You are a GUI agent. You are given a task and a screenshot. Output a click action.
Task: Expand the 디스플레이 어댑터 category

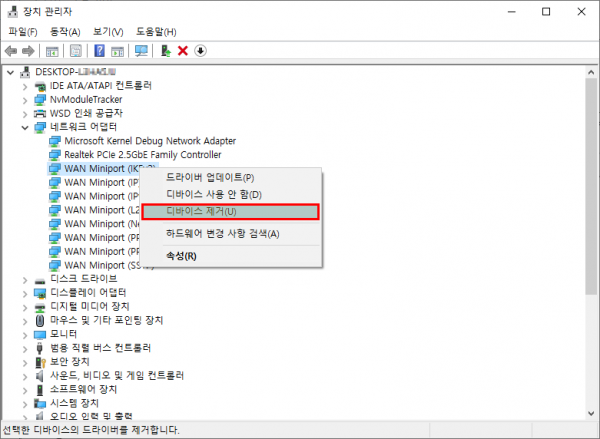tap(25, 292)
